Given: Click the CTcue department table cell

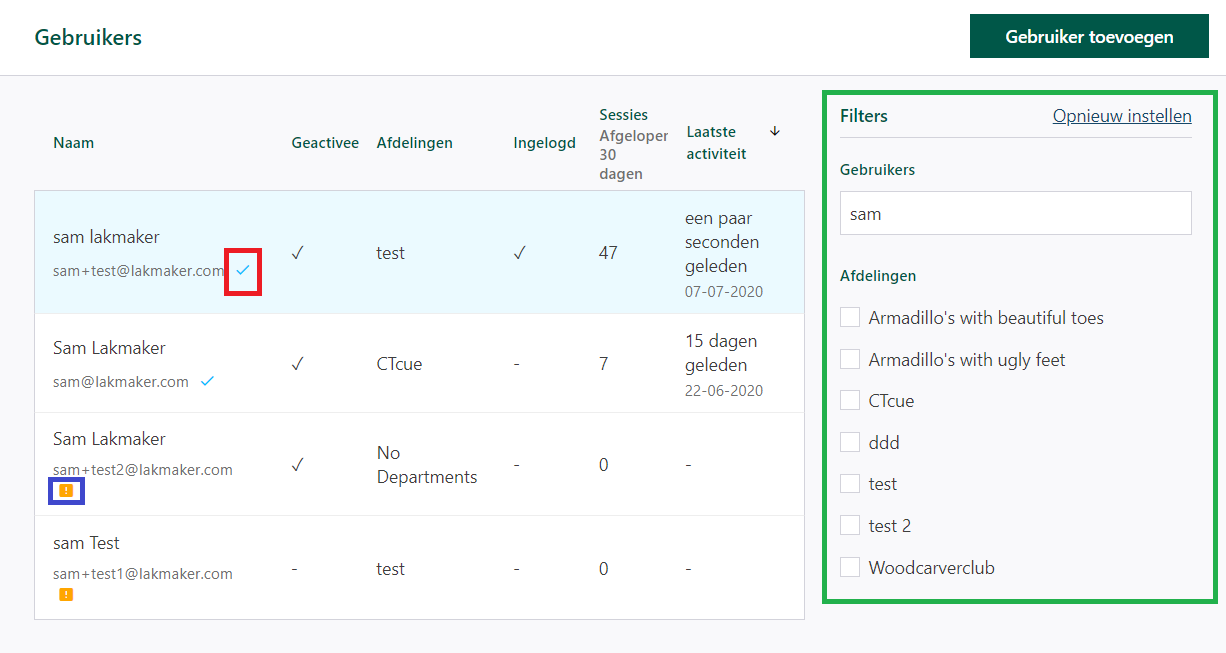Looking at the screenshot, I should click(x=400, y=364).
